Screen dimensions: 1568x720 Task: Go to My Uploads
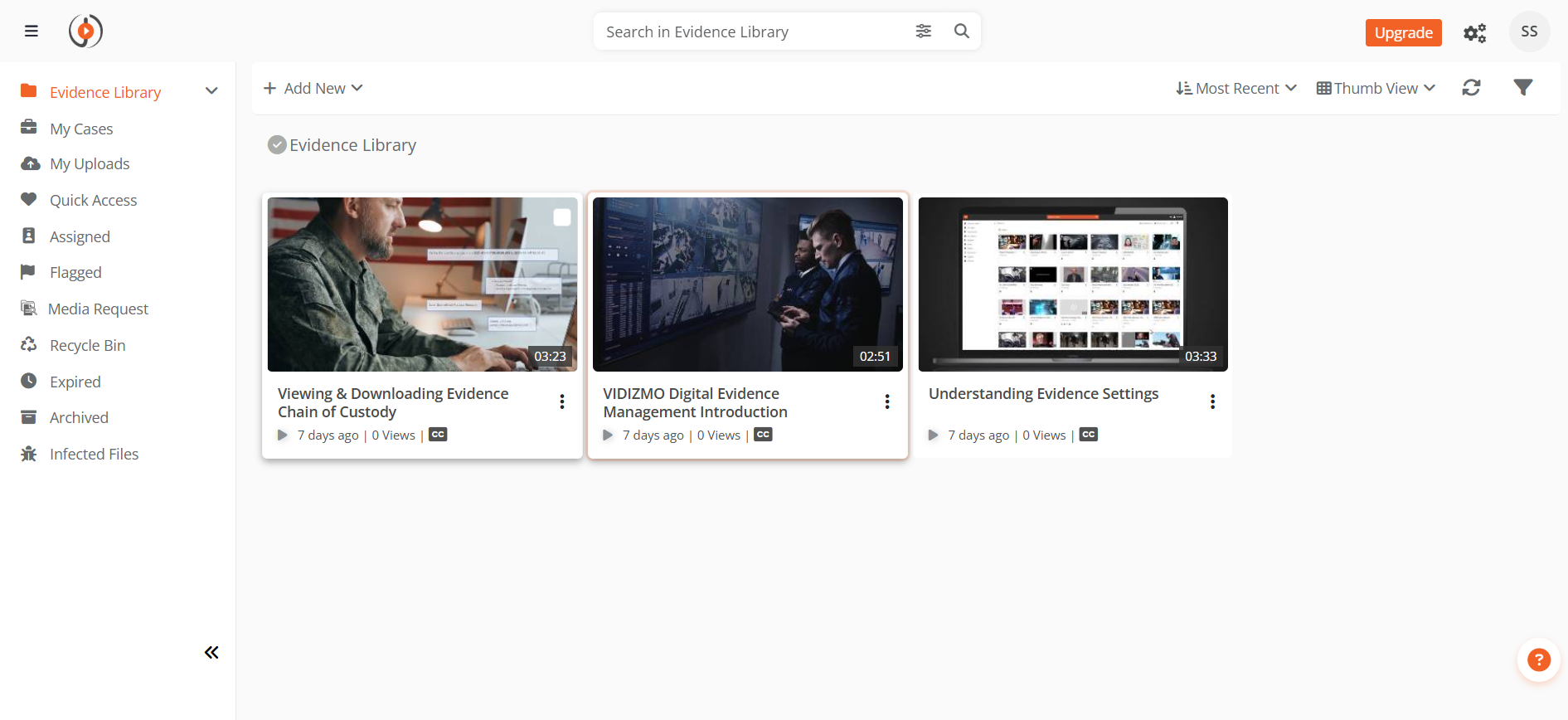pyautogui.click(x=90, y=164)
